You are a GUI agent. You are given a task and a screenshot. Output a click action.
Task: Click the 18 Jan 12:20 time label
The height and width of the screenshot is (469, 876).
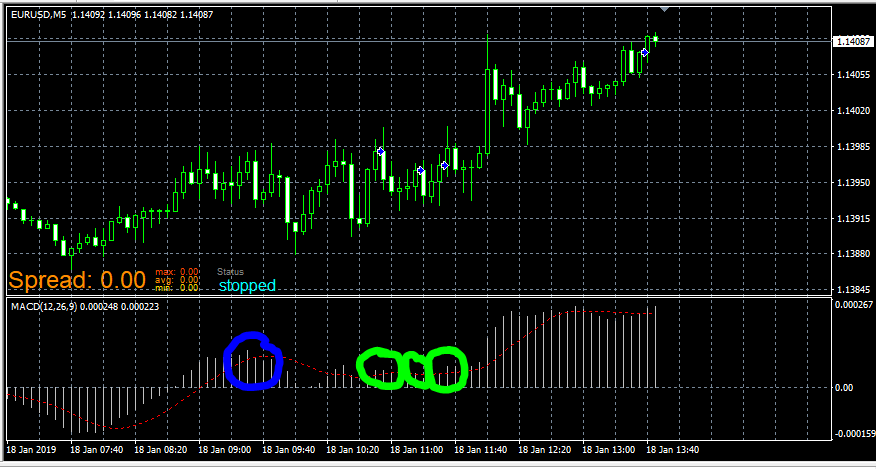point(544,449)
